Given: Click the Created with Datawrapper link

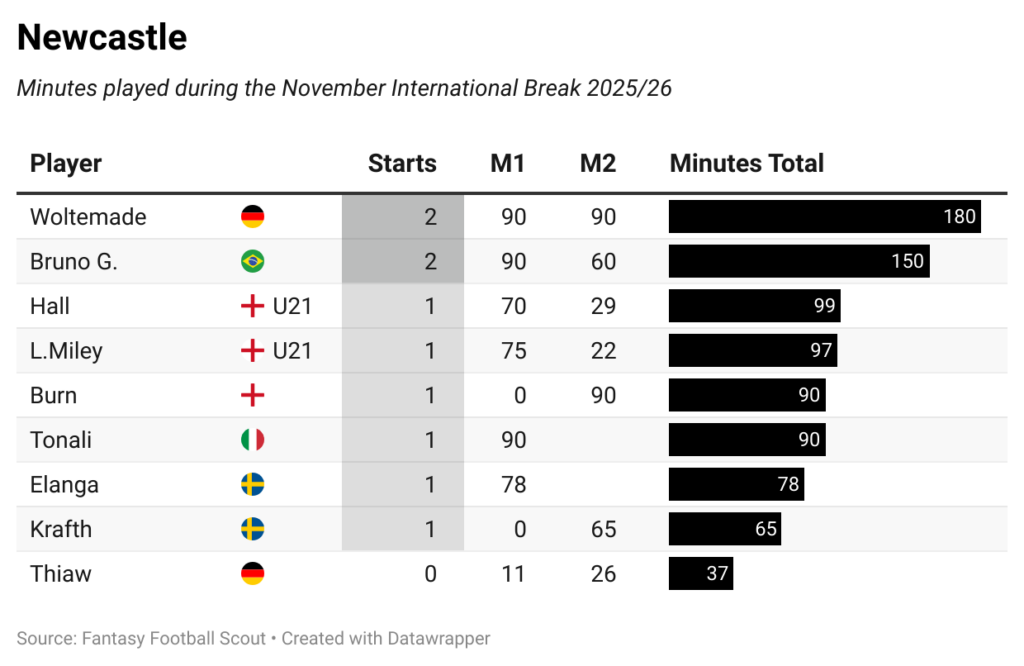Looking at the screenshot, I should (386, 638).
